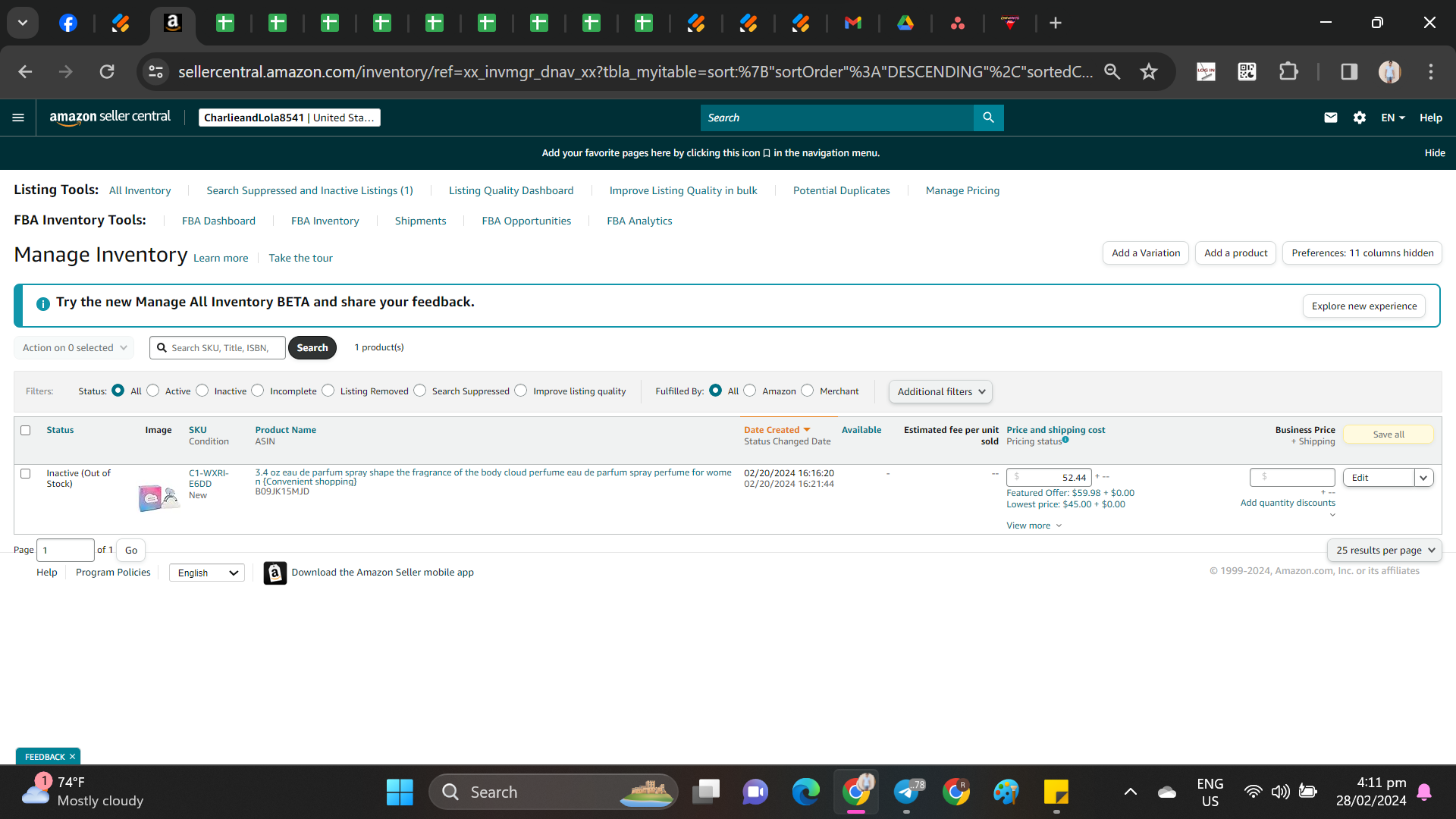Open the Seller Central hamburger menu
1456x819 pixels.
coord(18,118)
